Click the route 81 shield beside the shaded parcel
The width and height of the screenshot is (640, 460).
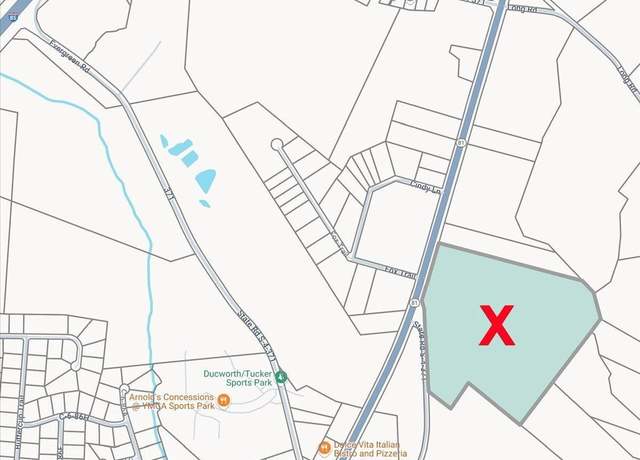[414, 303]
